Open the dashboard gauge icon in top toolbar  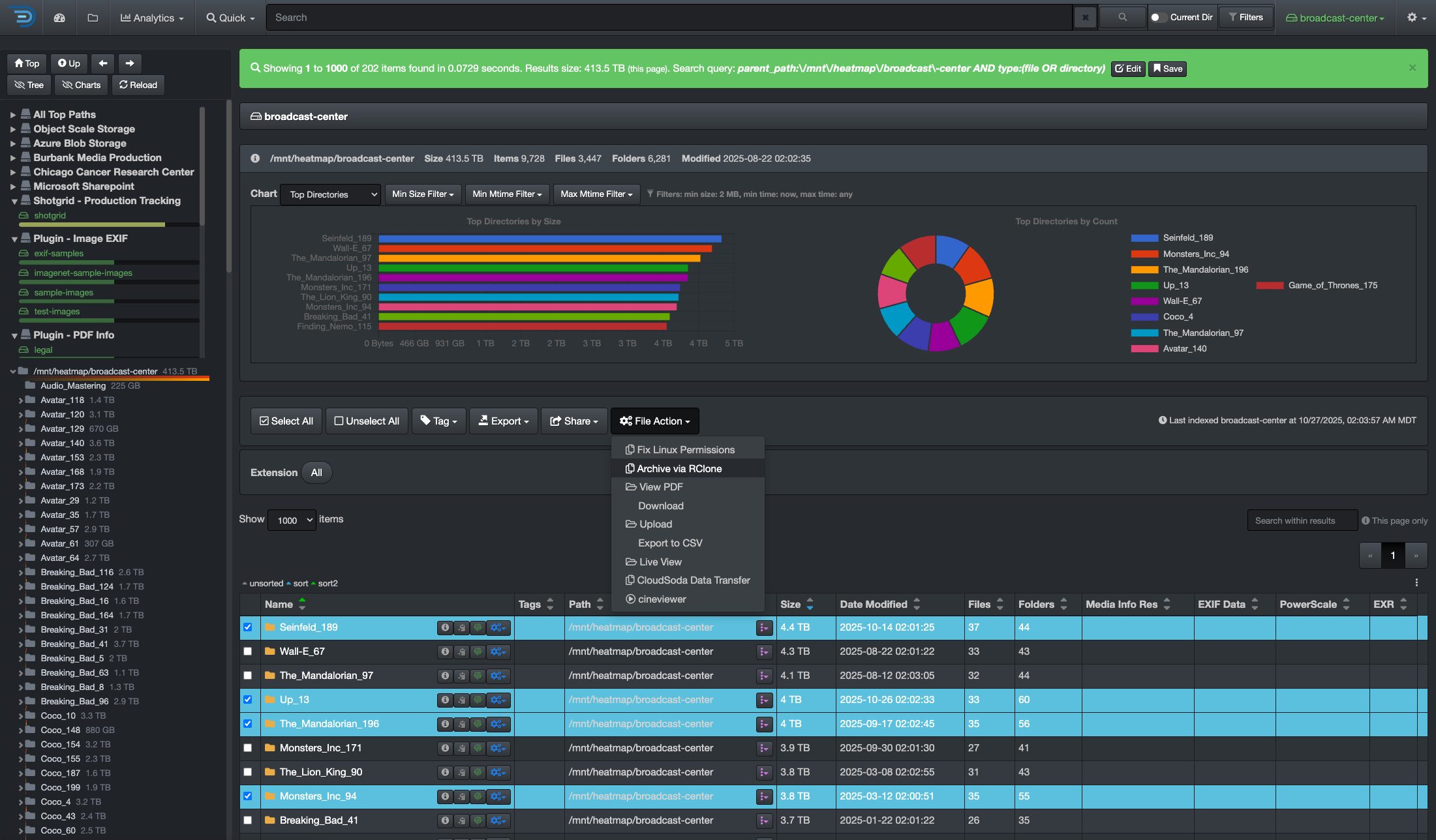[59, 18]
